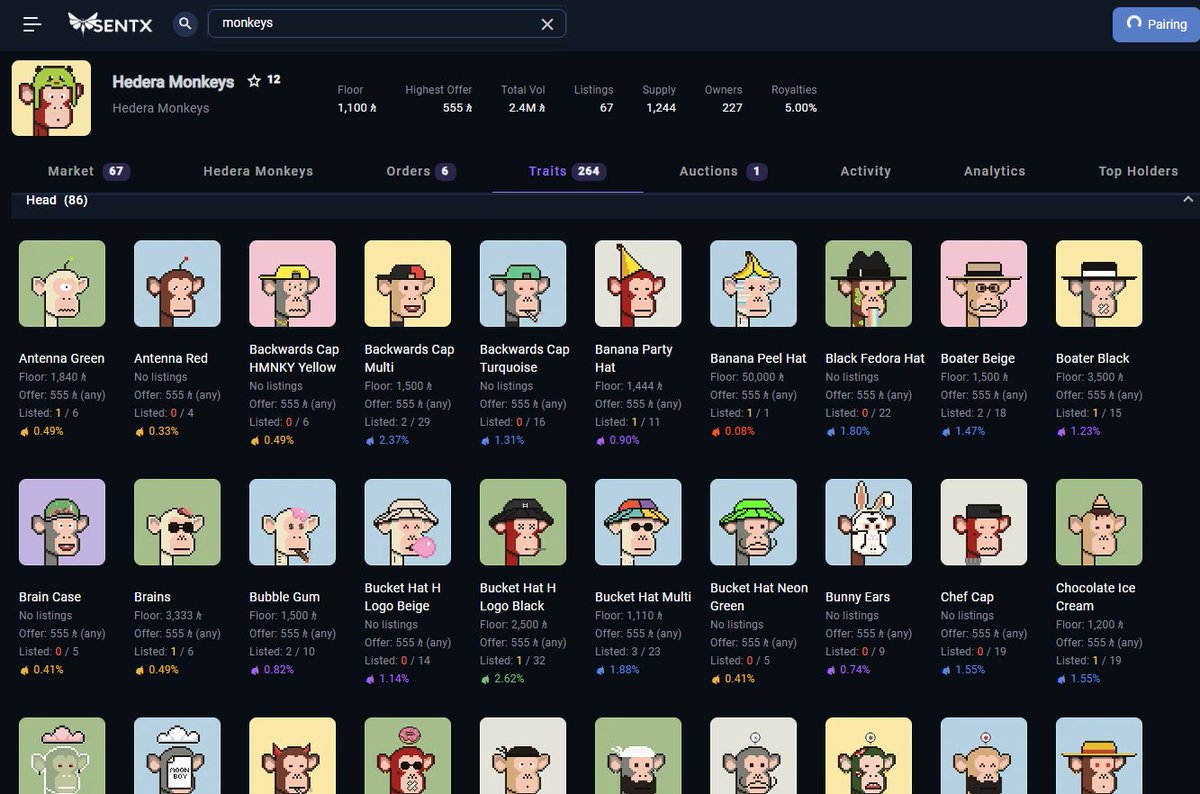This screenshot has width=1200, height=794.
Task: Click the Banana Peel Hat name
Action: tap(758, 358)
